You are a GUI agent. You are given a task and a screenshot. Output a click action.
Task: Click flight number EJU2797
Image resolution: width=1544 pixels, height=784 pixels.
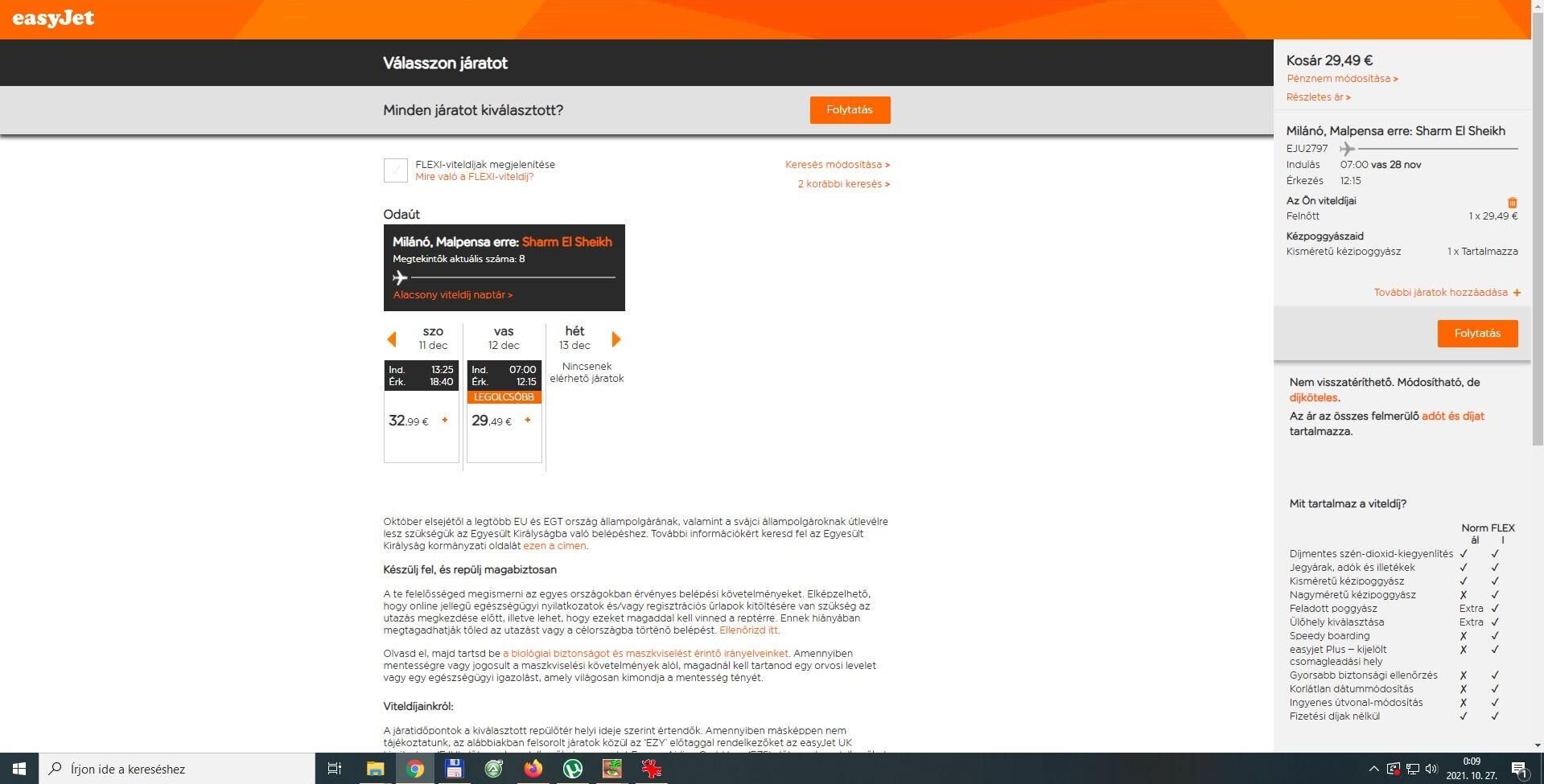(1307, 149)
